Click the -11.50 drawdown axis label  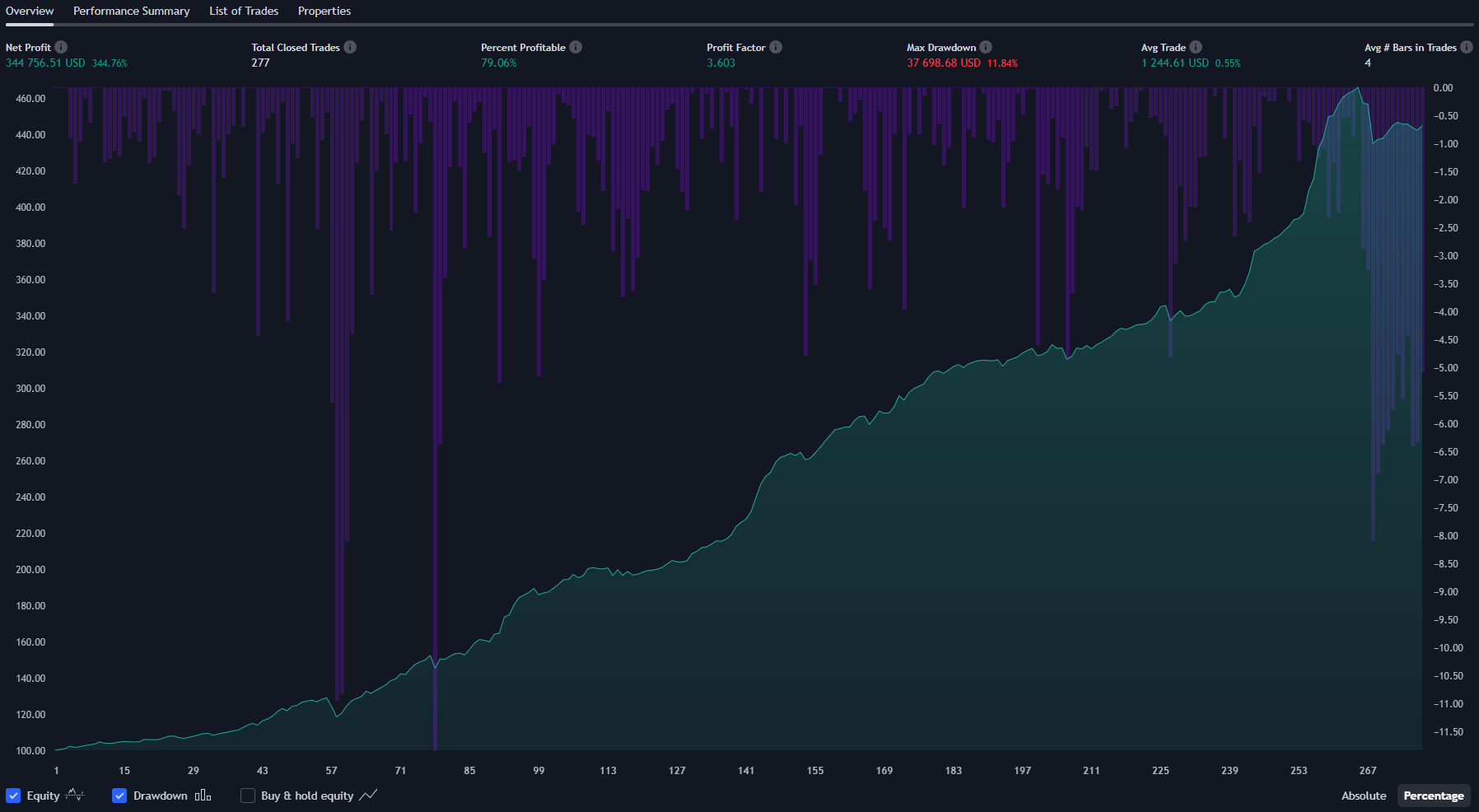[1448, 732]
